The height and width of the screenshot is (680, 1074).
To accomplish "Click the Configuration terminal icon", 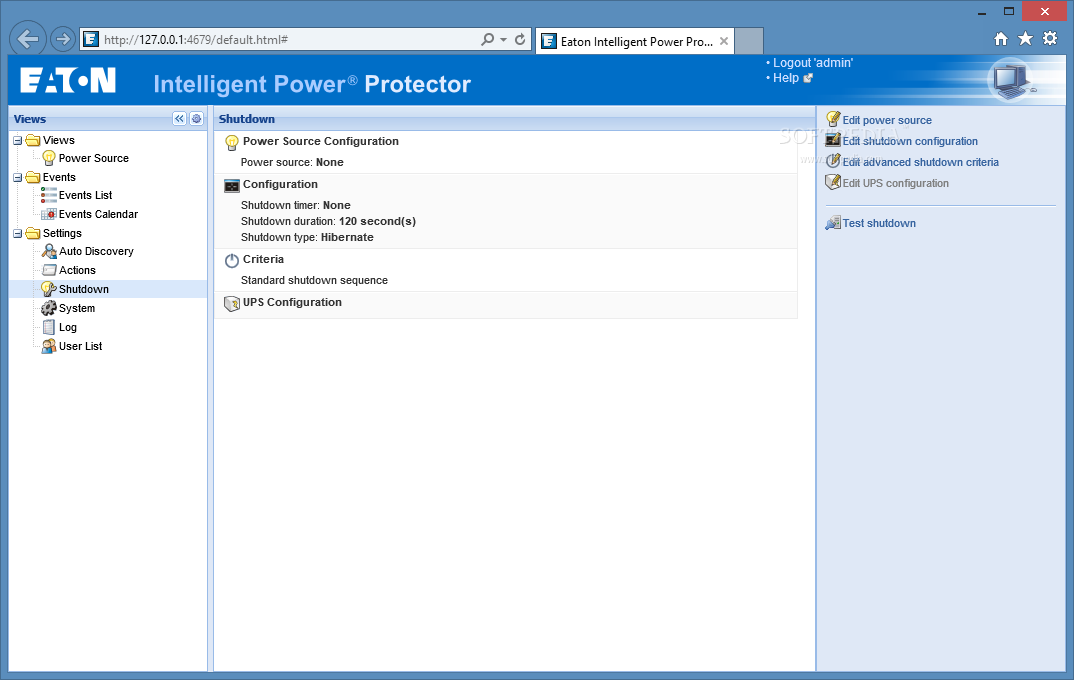I will tap(232, 186).
